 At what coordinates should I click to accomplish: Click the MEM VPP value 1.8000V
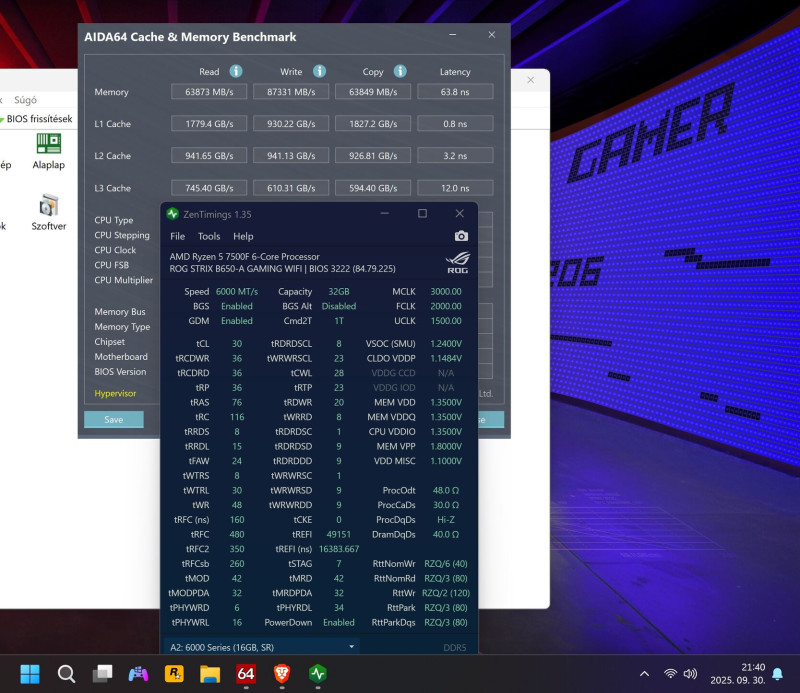coord(446,446)
